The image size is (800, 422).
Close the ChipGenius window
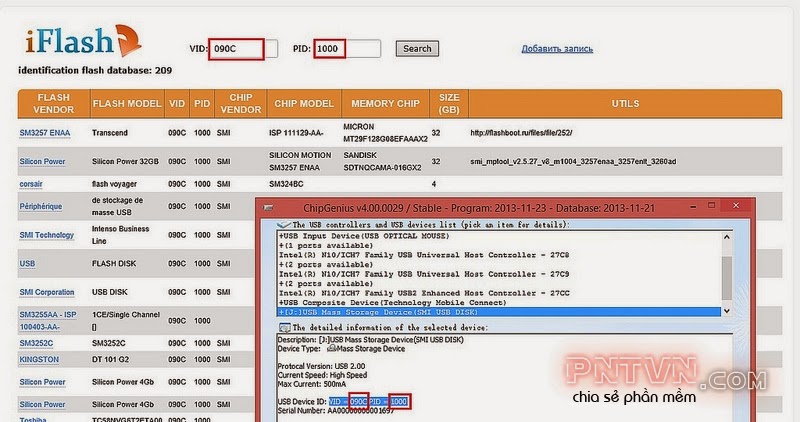[x=736, y=205]
